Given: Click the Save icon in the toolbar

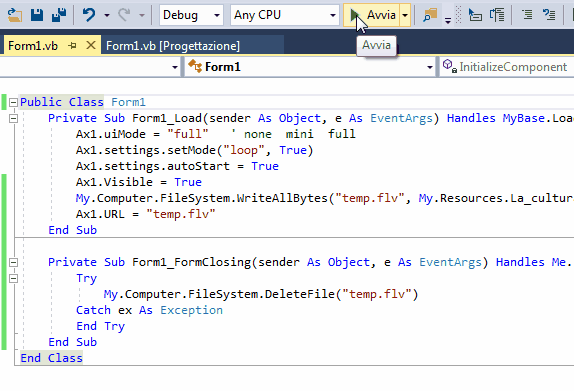Looking at the screenshot, I should coord(37,15).
